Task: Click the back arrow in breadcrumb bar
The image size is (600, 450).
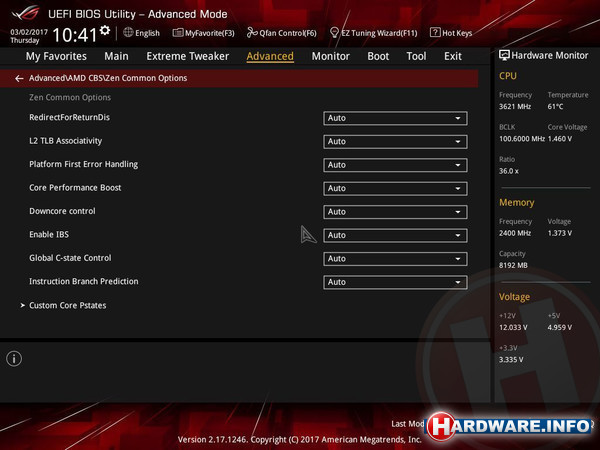Action: click(19, 78)
